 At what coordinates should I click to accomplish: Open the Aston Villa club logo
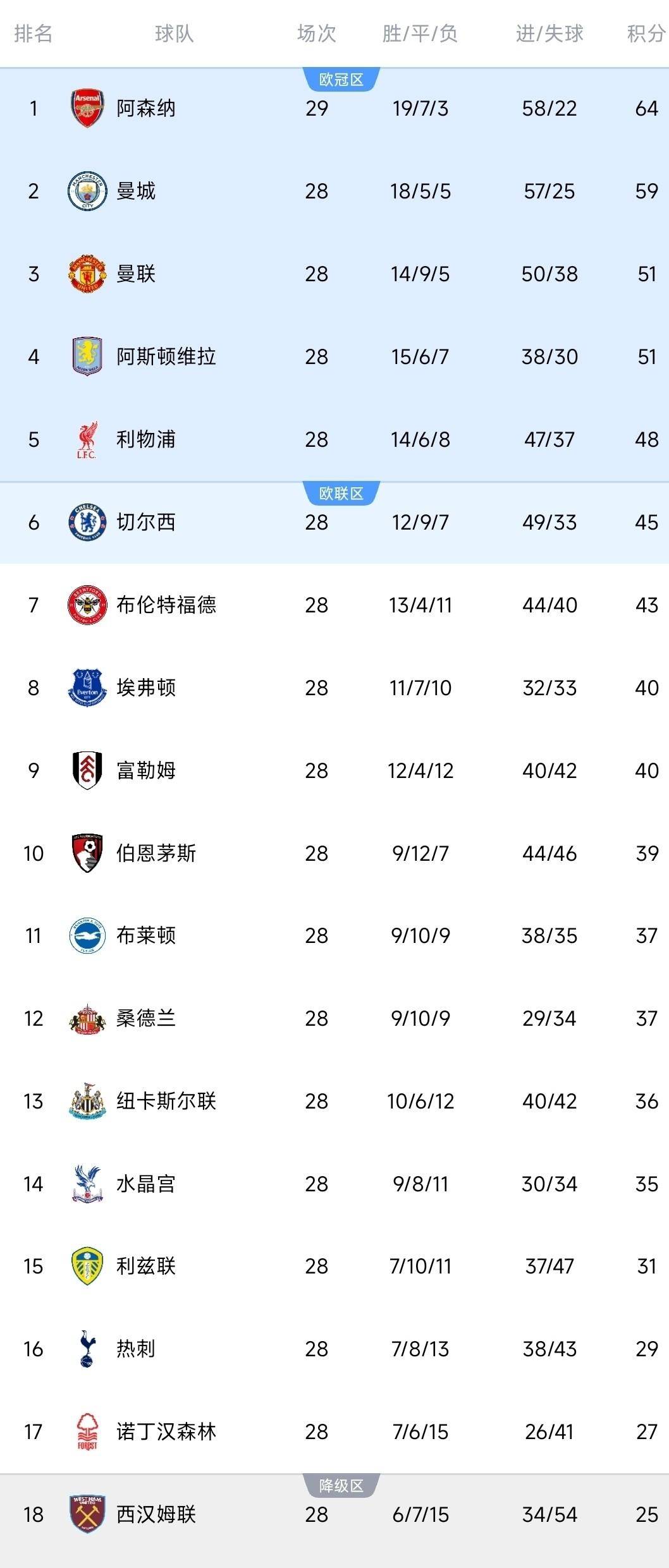87,356
